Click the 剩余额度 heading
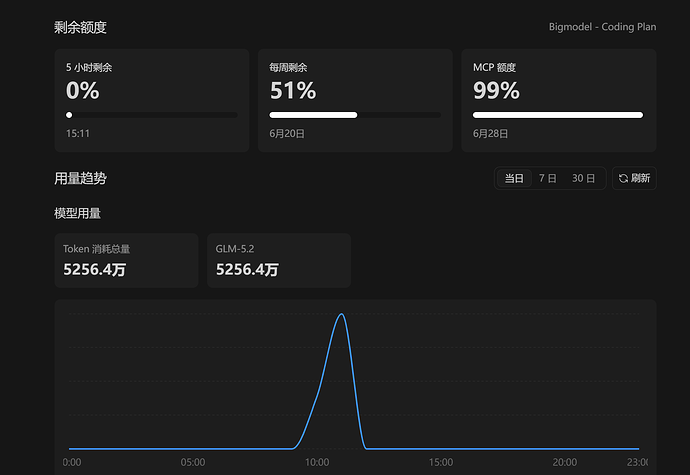690x475 pixels. click(x=80, y=27)
